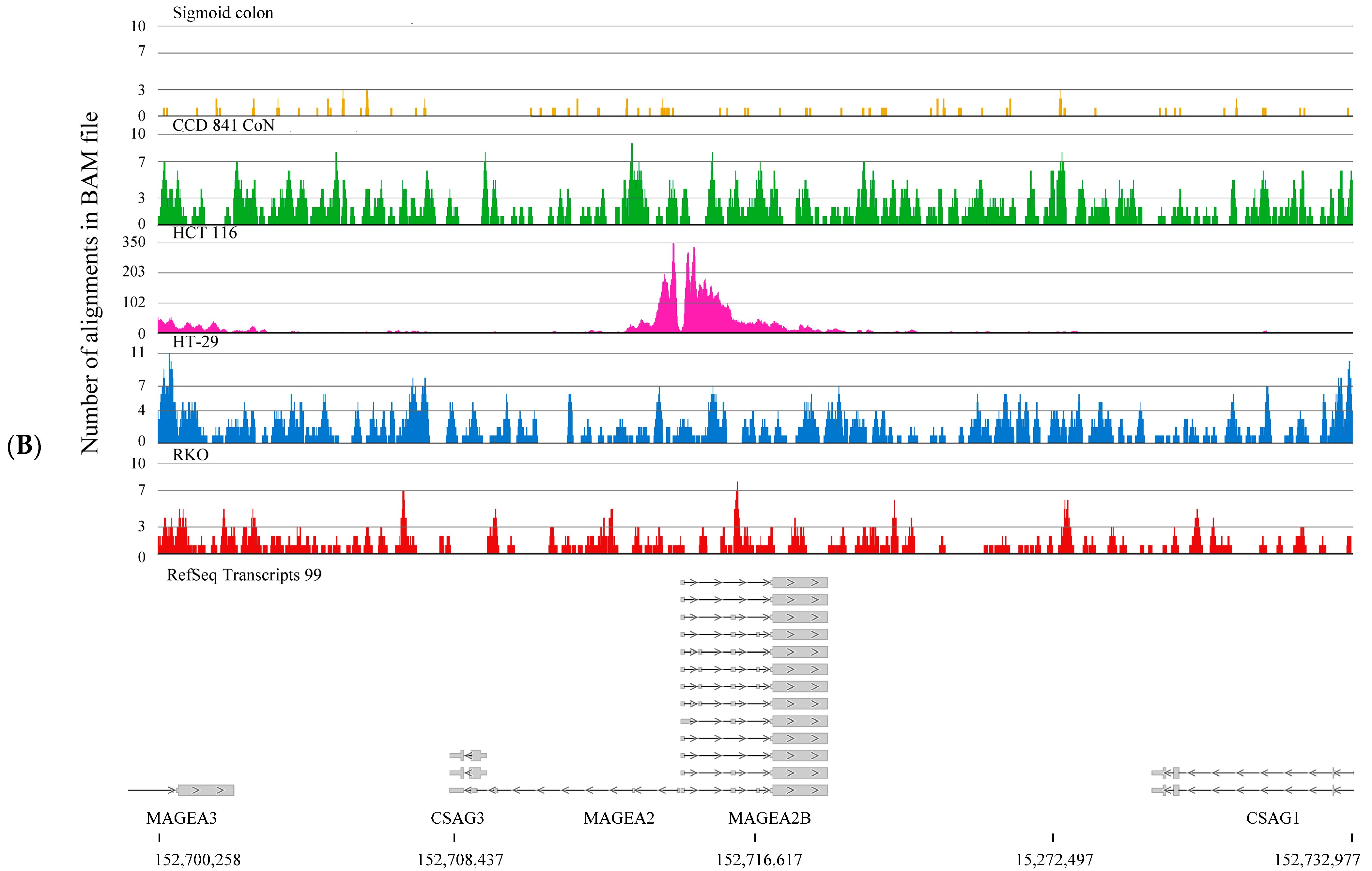Click the 152,700,258 coordinate marker
The width and height of the screenshot is (1372, 871).
(198, 860)
